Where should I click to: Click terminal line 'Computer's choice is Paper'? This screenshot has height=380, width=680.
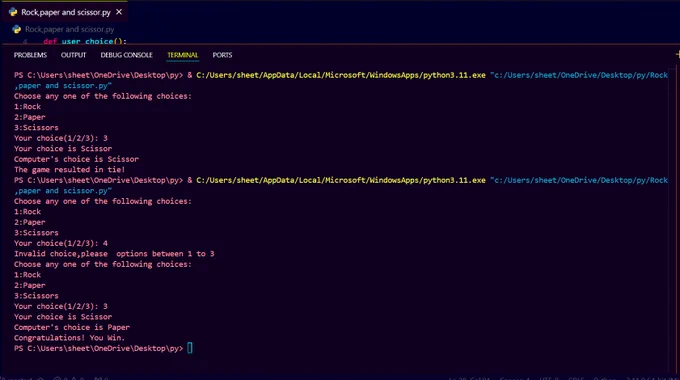[72, 328]
